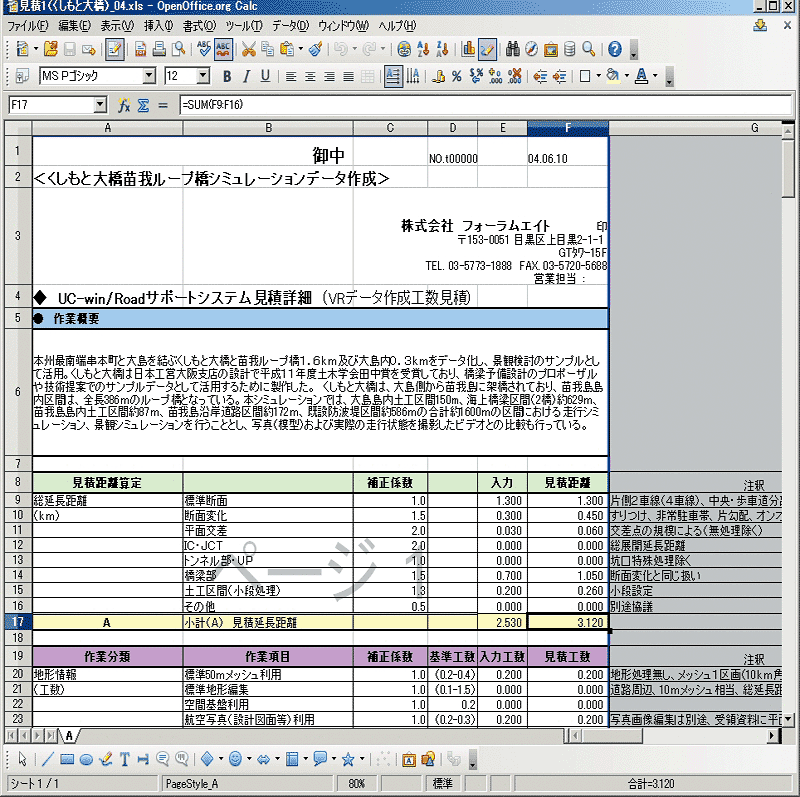Align cell text right
Viewport: 800px width, 797px height.
[329, 77]
